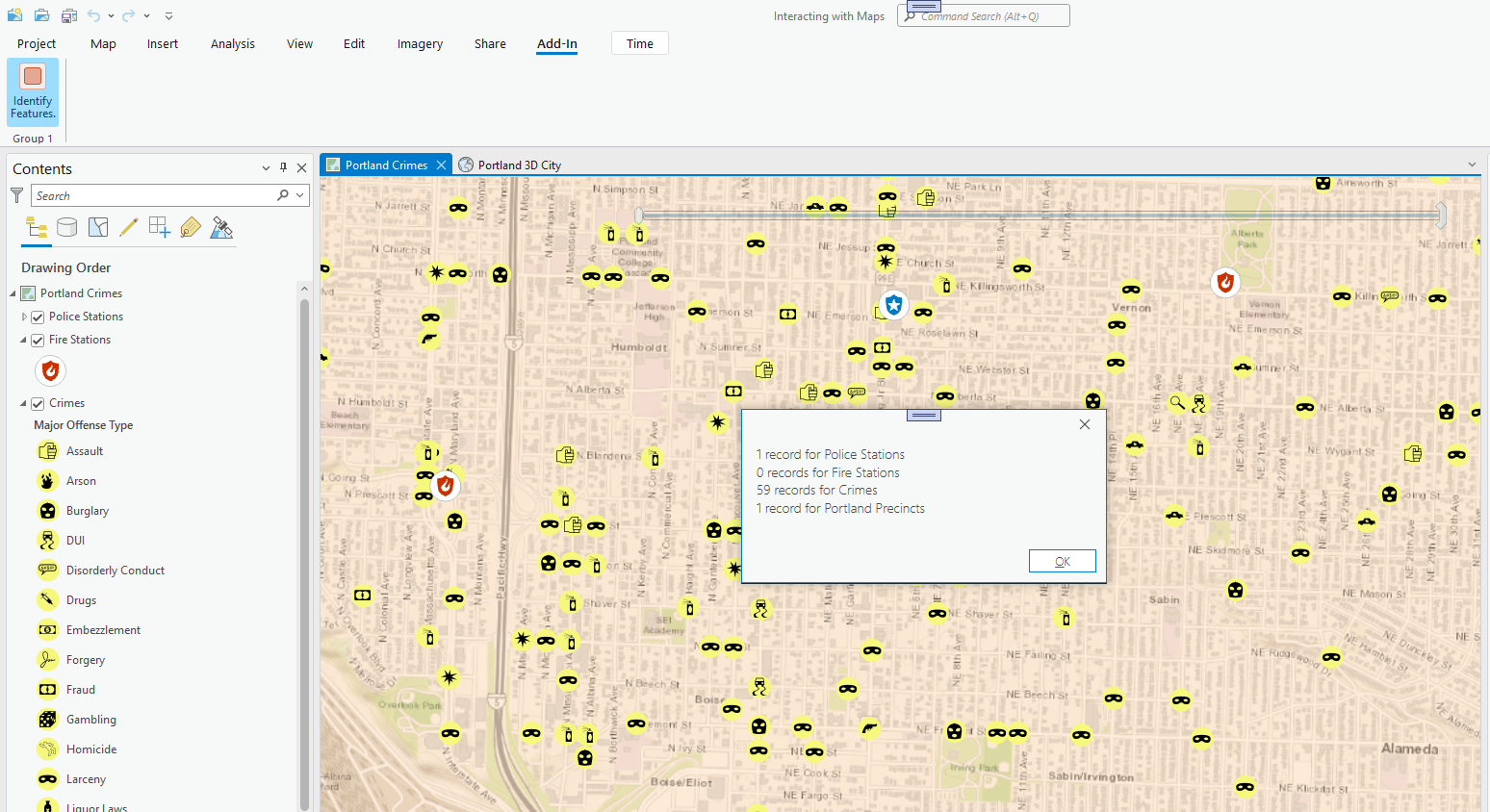
Task: Uncheck the Police Stations layer
Action: point(36,316)
